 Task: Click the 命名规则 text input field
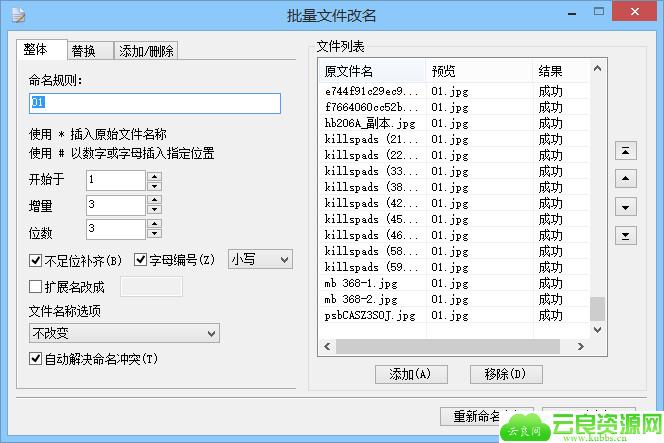click(155, 103)
